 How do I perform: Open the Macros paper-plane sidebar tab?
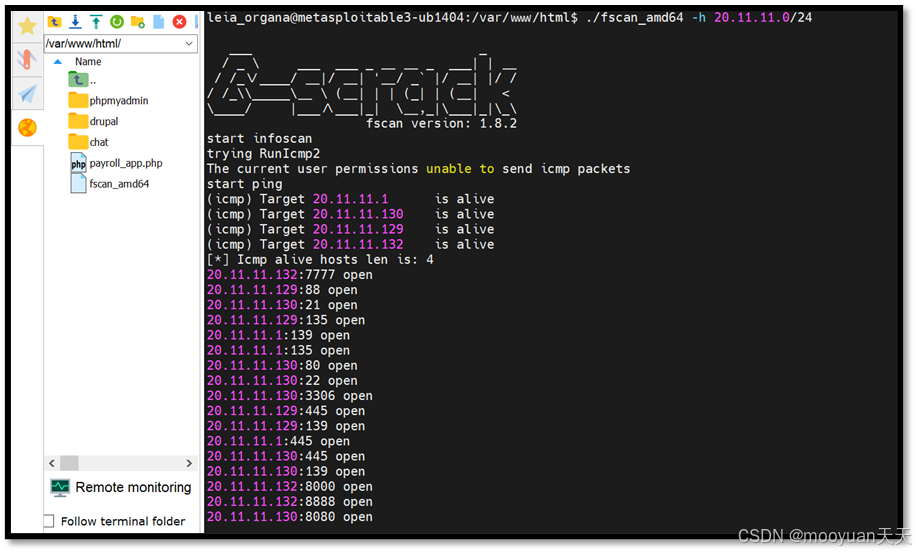[x=27, y=93]
